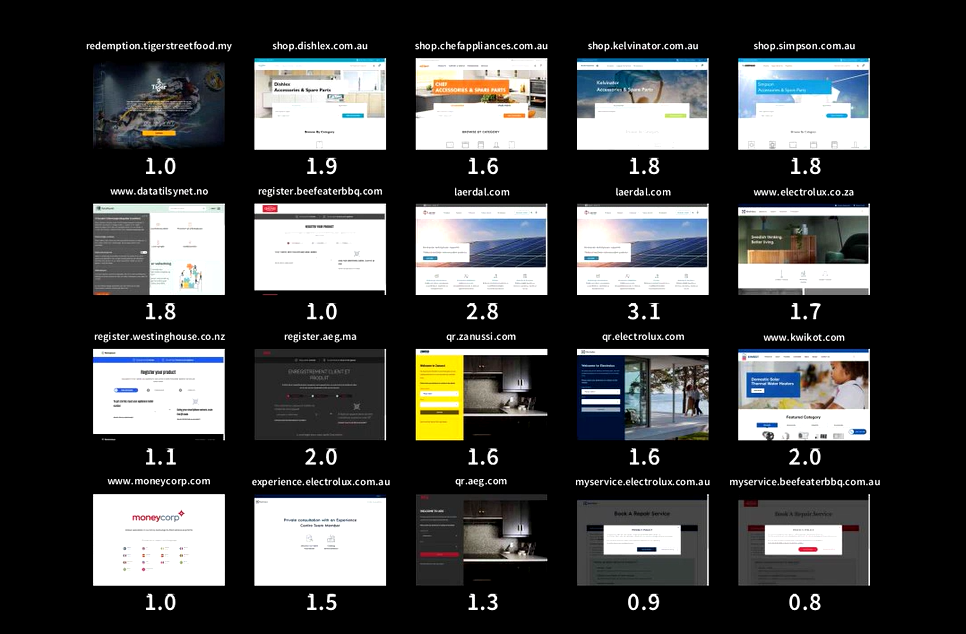Click the red submit button in myservice.beefeaterbbq modal

pyautogui.click(x=808, y=549)
